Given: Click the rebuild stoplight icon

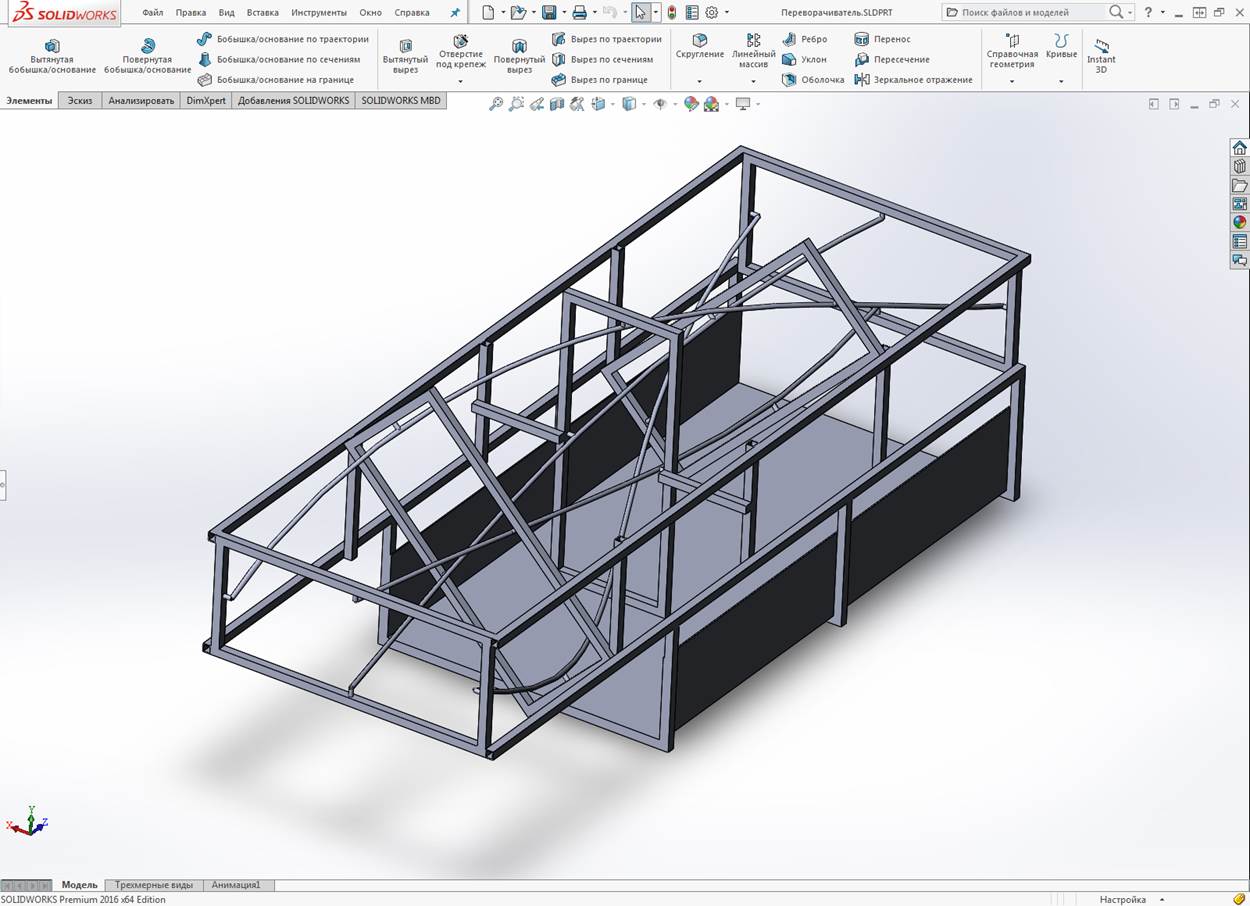Looking at the screenshot, I should (x=671, y=13).
